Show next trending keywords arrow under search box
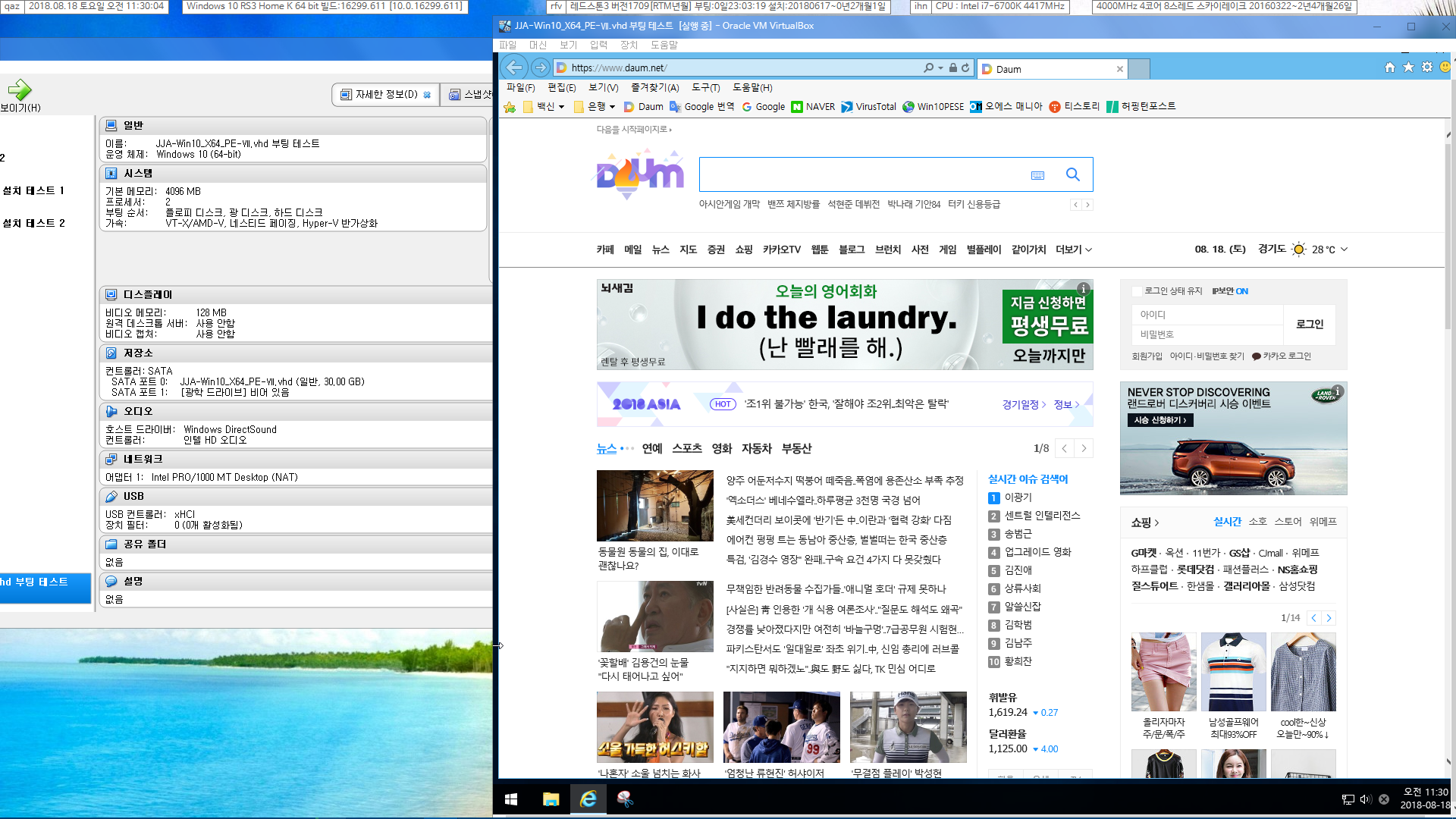Screen dimensions: 1456x819 [x=1087, y=205]
